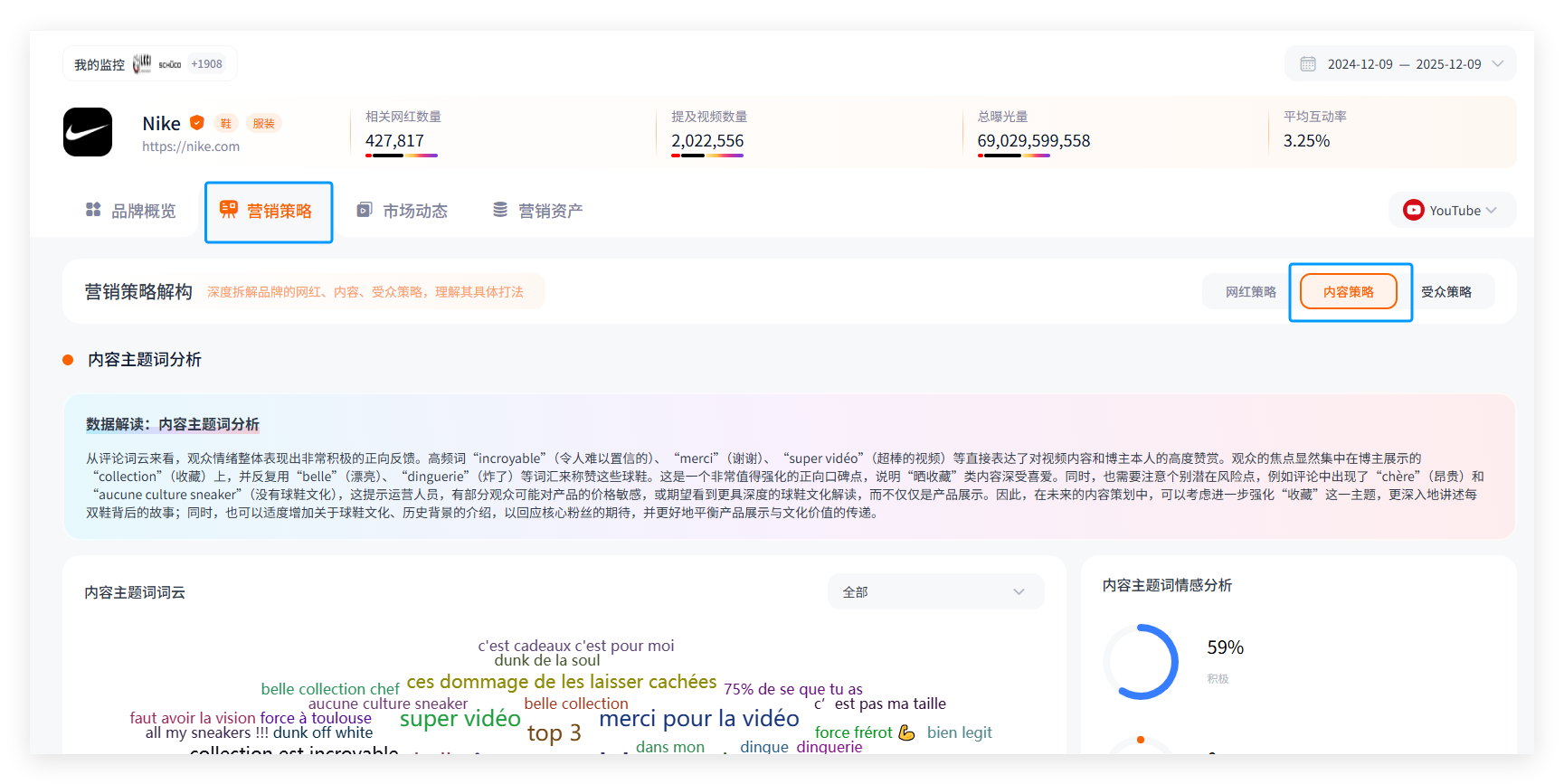Click the calendar icon in date range
Screen dimensions: 1564x784
click(x=1307, y=64)
